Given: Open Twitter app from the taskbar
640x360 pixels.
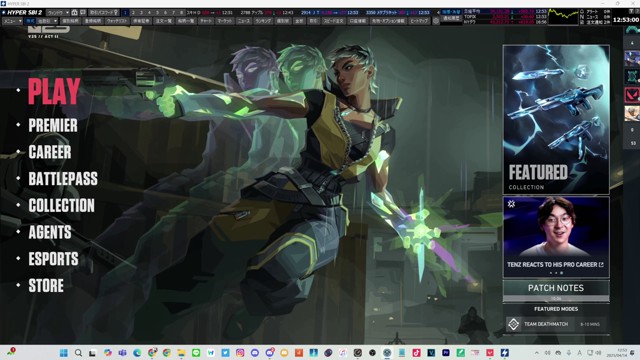Looking at the screenshot, I should coord(225,353).
